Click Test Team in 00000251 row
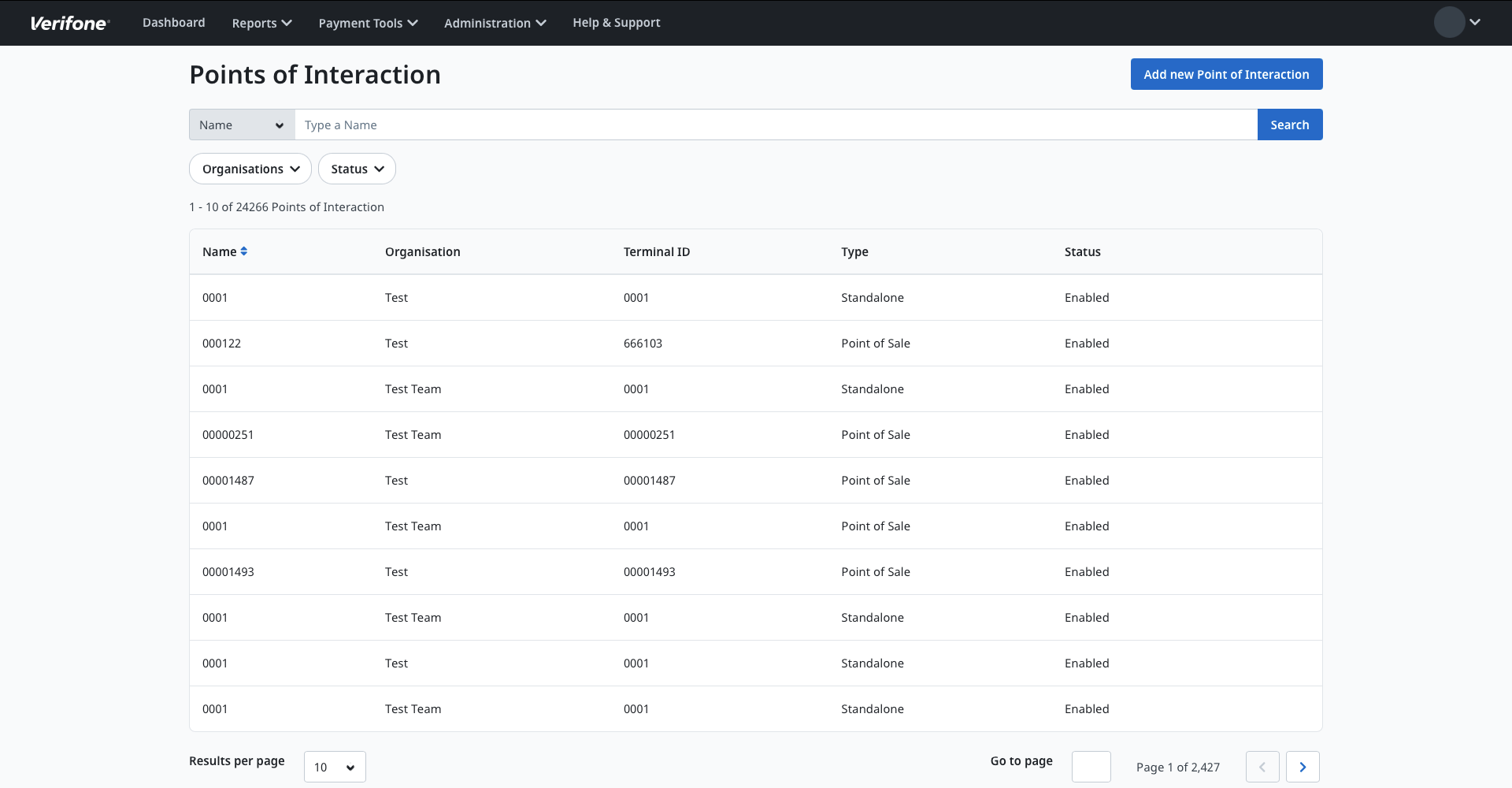This screenshot has height=788, width=1512. 413,435
